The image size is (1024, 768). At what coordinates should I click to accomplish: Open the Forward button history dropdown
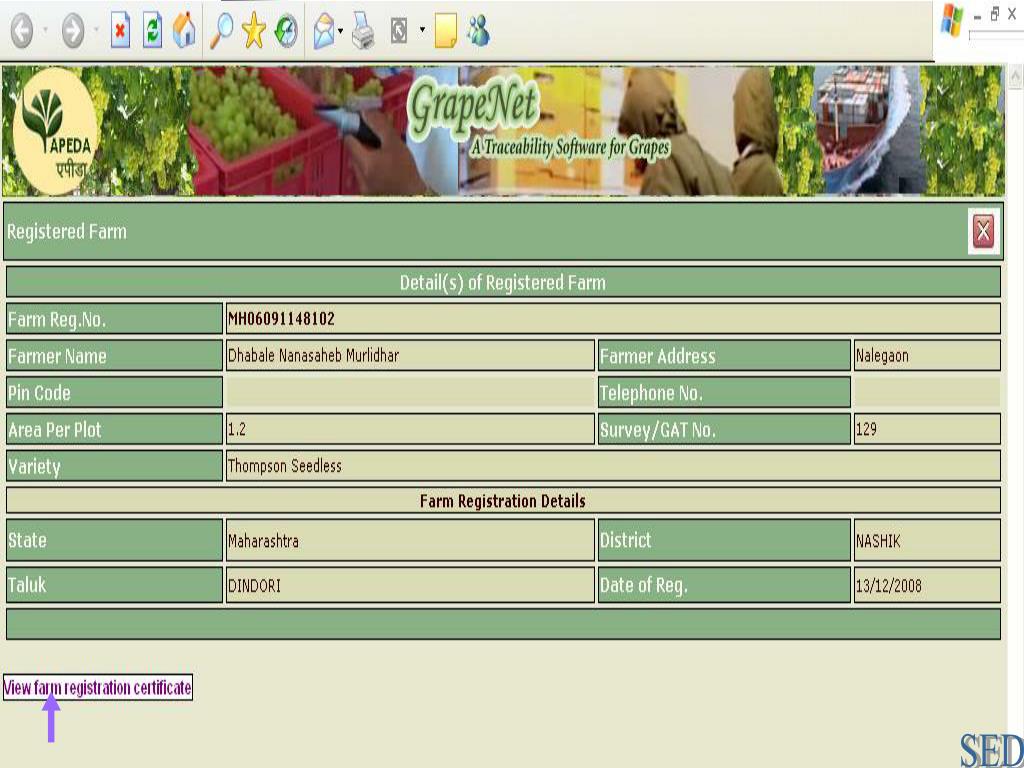click(x=96, y=30)
